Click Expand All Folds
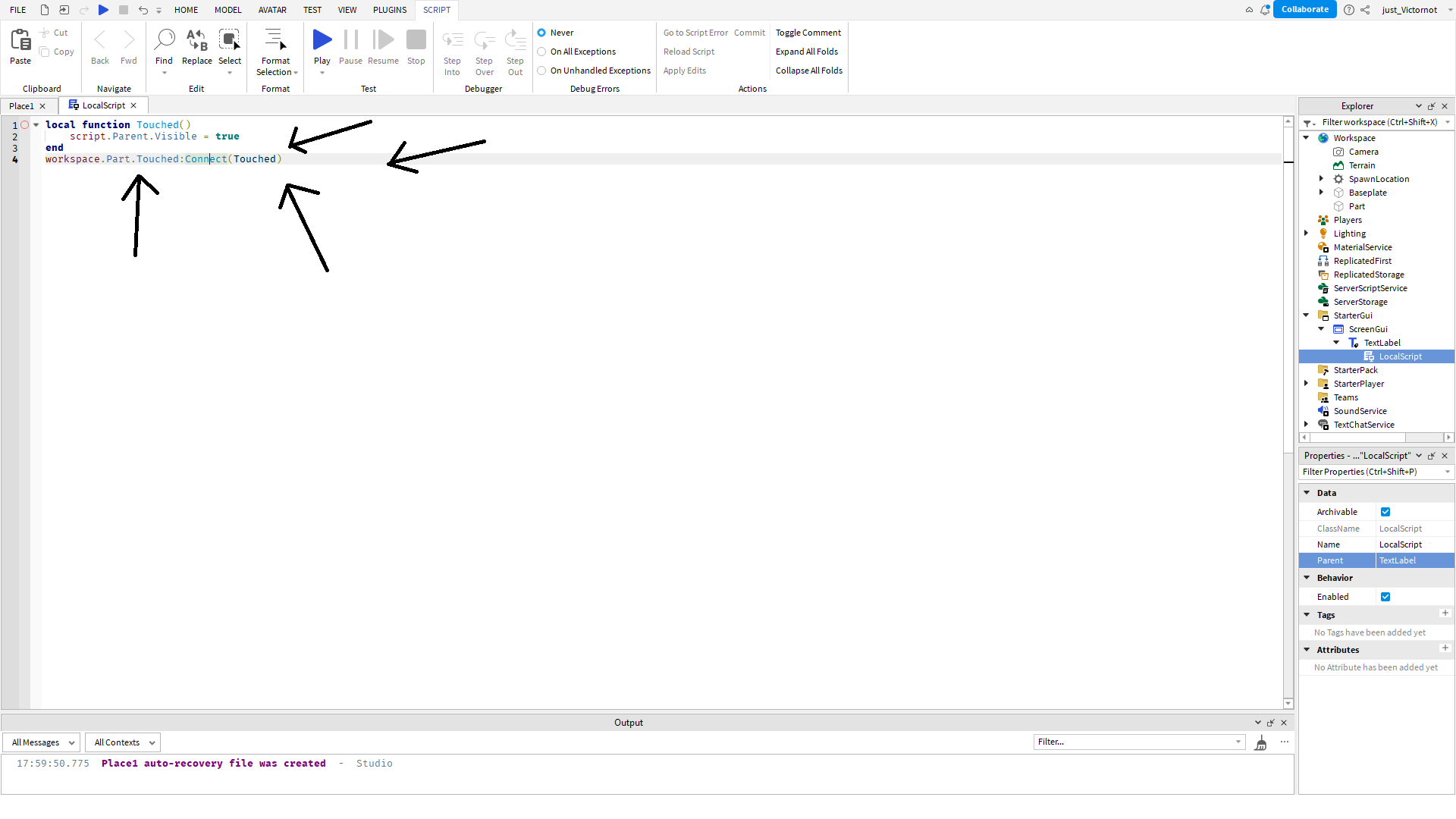1456x819 pixels. point(806,52)
